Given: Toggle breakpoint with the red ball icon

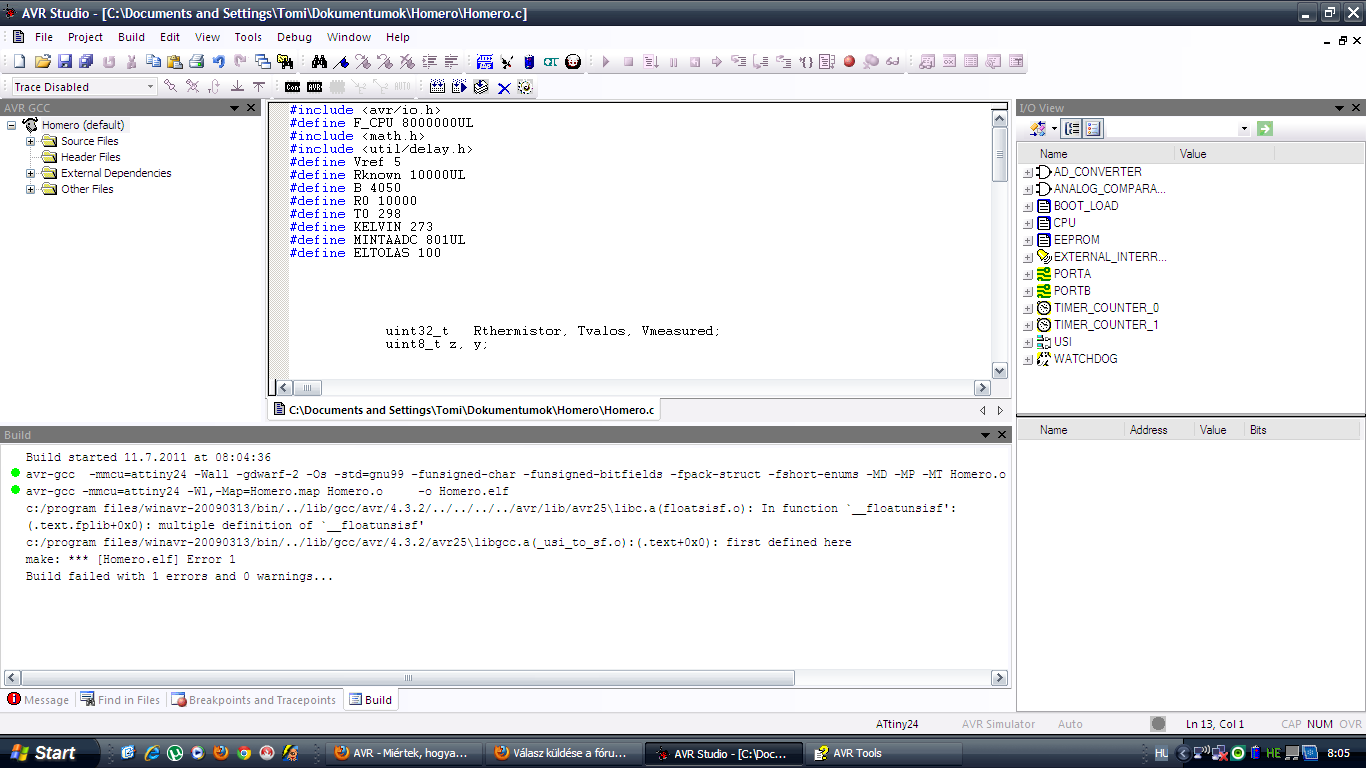Looking at the screenshot, I should (849, 62).
